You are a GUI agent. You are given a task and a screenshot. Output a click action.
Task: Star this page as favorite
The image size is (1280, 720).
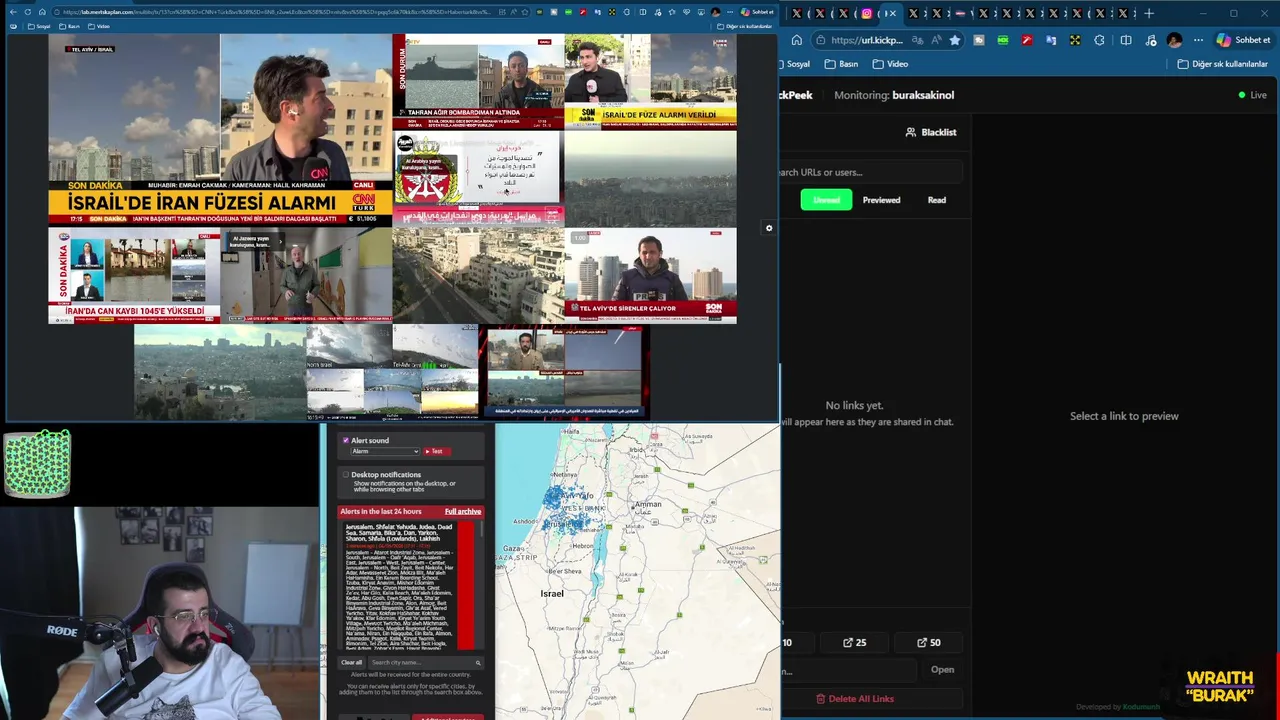(x=955, y=40)
